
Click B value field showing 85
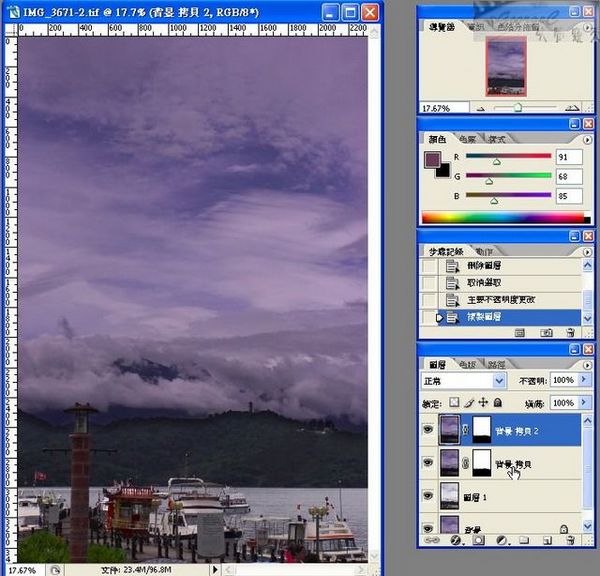tap(569, 196)
